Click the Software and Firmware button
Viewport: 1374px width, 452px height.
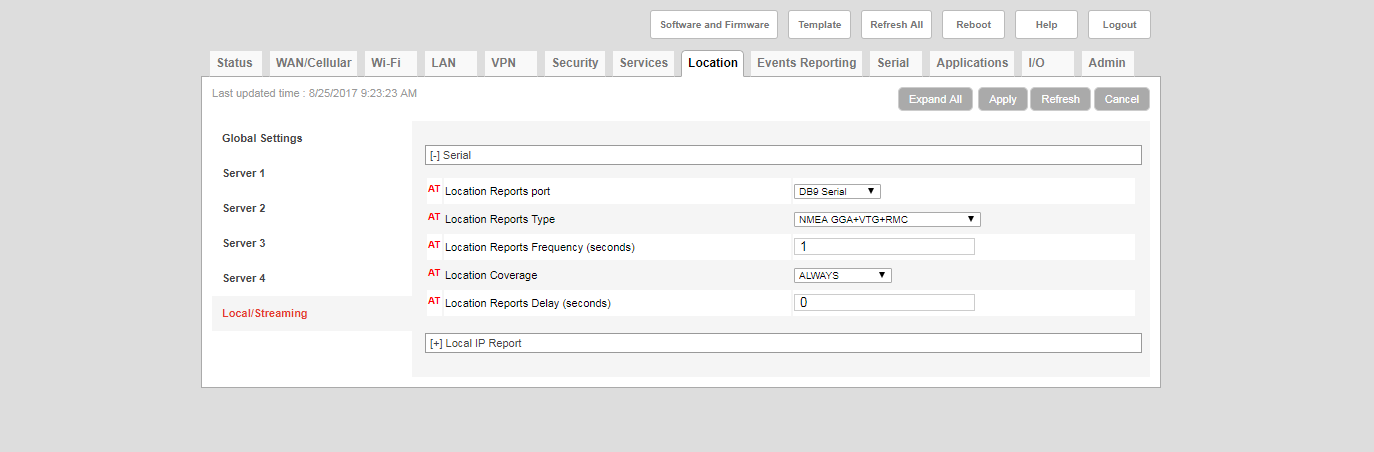(714, 25)
